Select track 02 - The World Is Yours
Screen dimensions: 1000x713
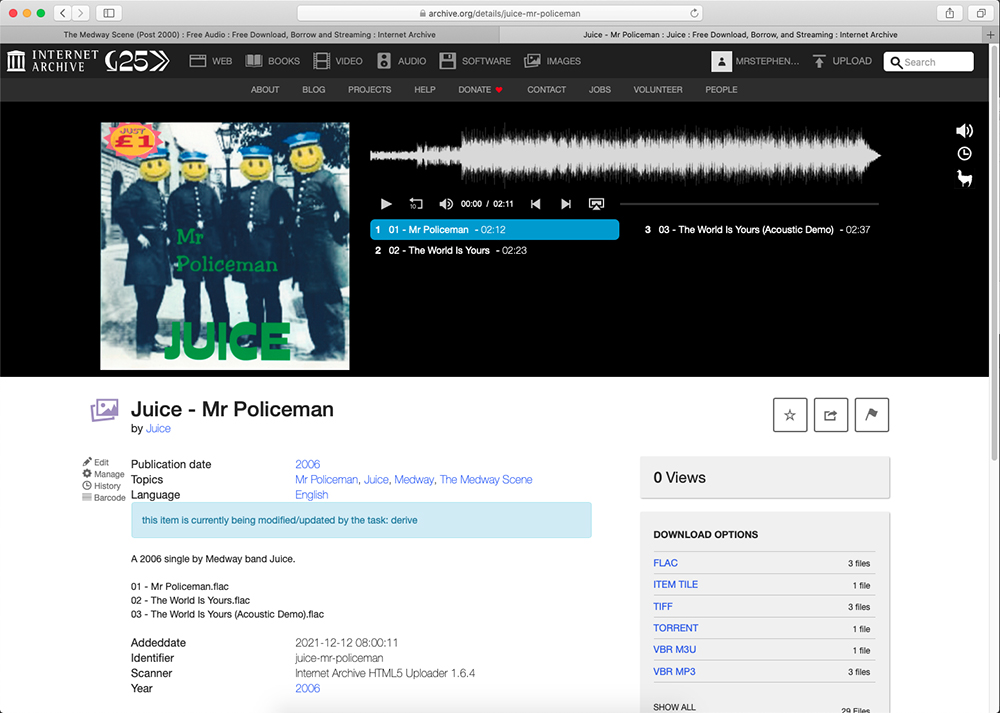[494, 251]
